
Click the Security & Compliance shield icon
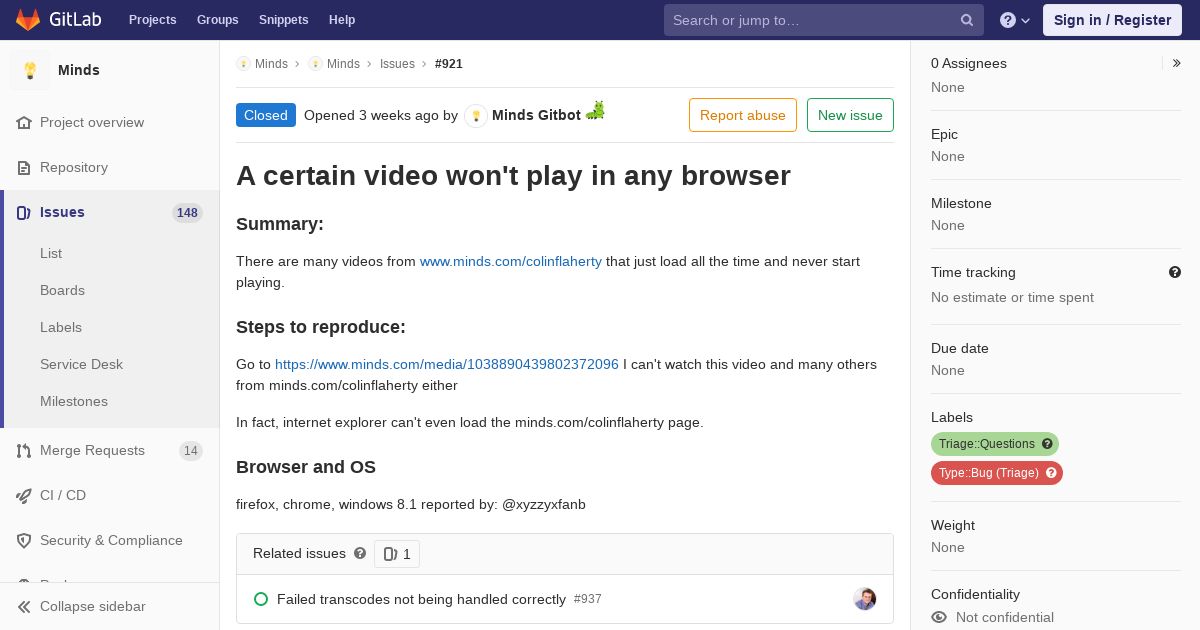24,541
